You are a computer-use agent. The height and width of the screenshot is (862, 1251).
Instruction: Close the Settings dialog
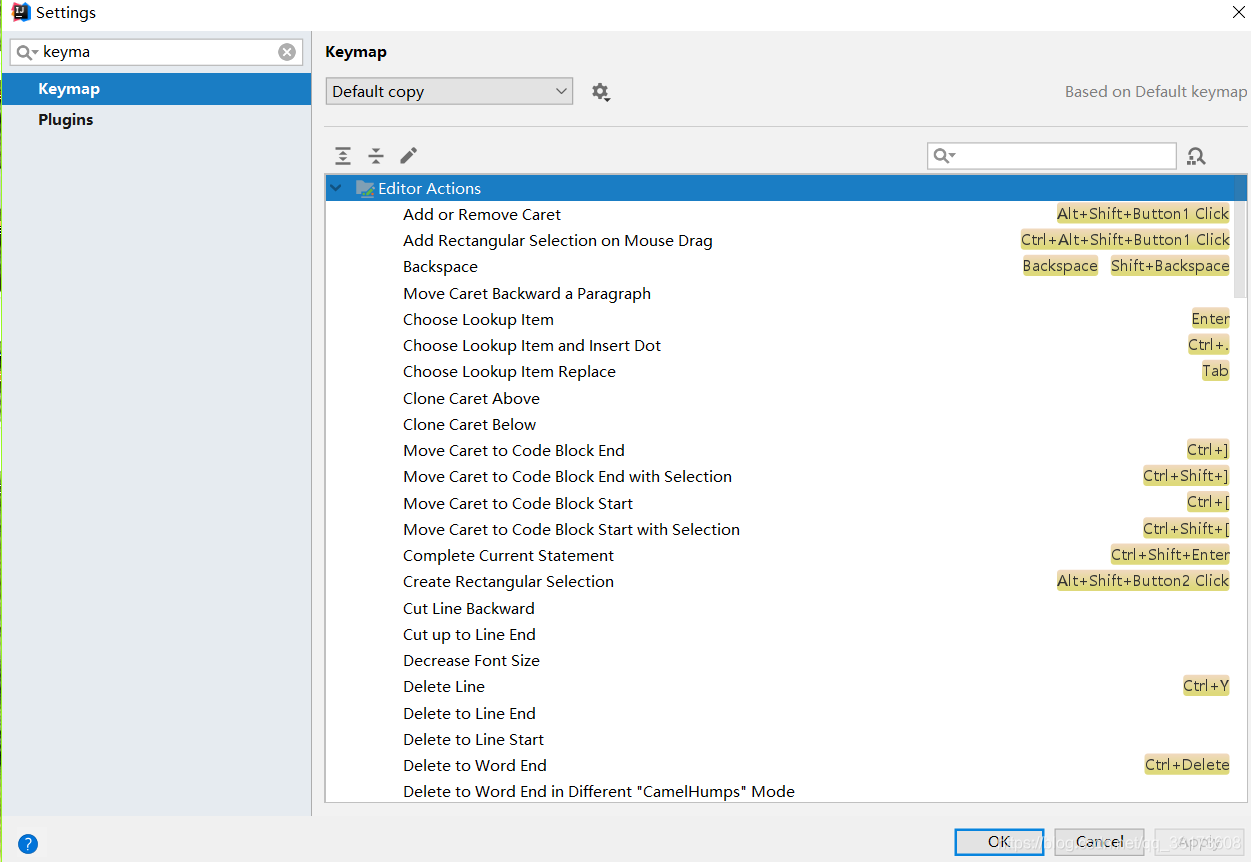click(x=1238, y=12)
